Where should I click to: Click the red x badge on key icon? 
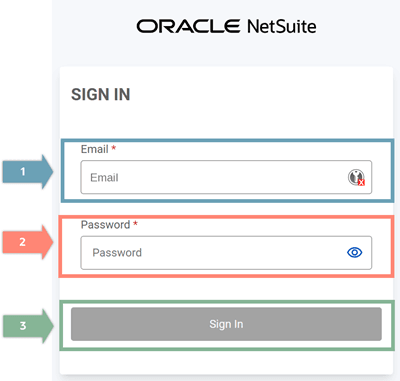[x=362, y=182]
